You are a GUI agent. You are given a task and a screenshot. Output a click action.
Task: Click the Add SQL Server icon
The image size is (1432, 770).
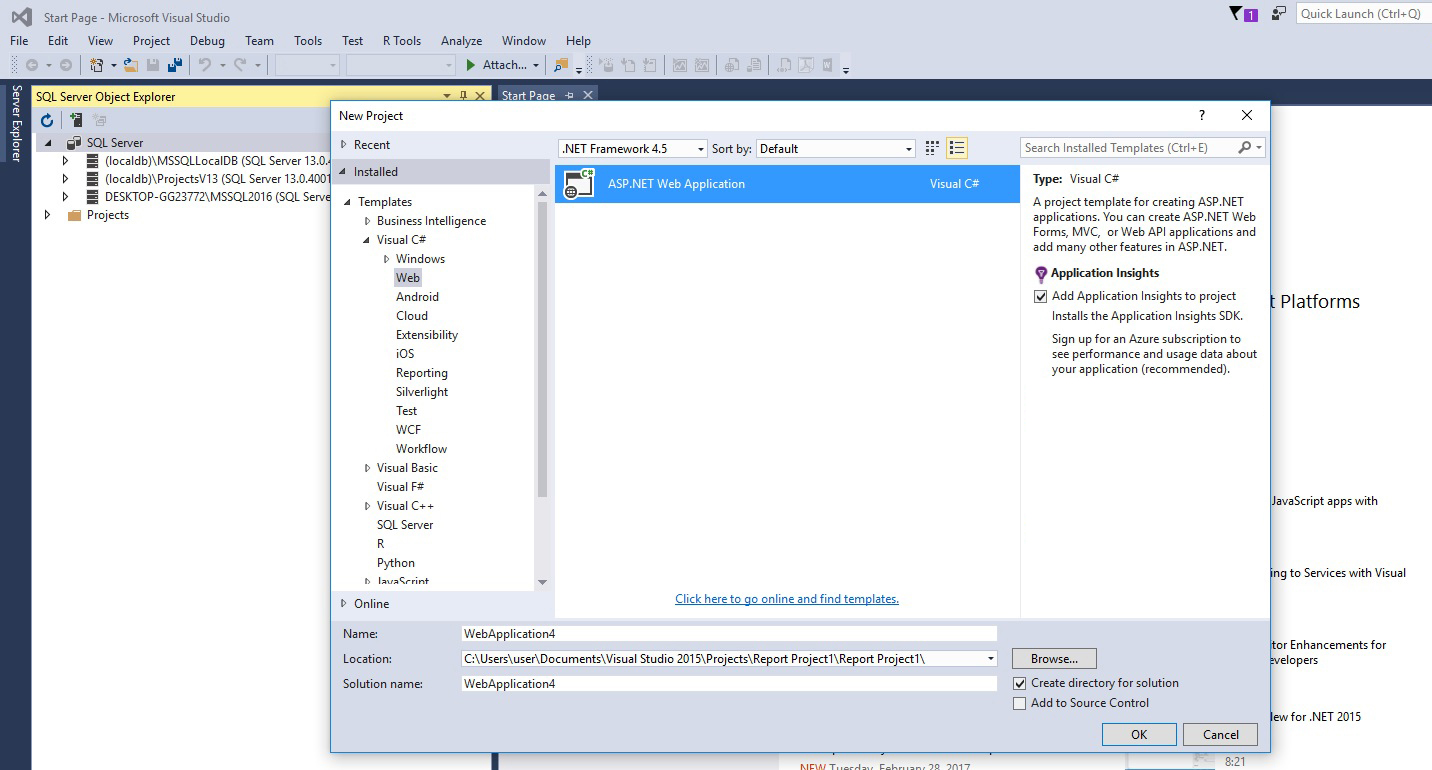(x=75, y=120)
